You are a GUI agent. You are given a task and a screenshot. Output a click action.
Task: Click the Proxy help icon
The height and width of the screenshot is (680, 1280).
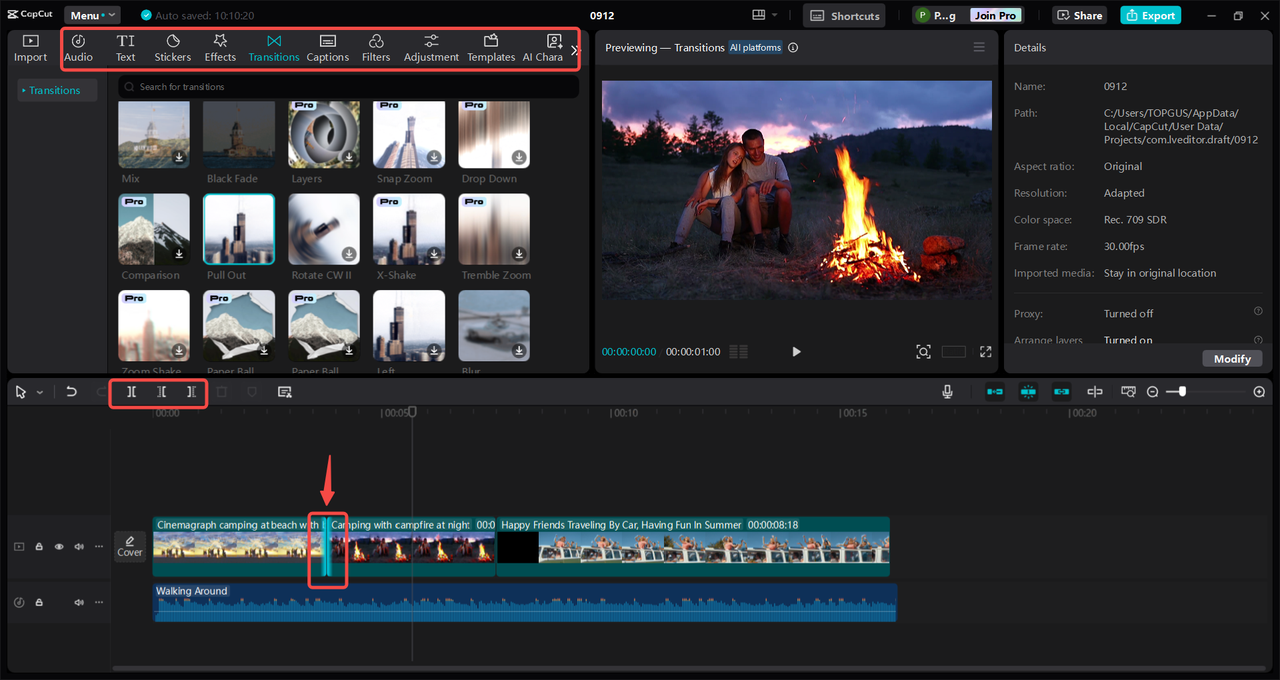pyautogui.click(x=1258, y=312)
